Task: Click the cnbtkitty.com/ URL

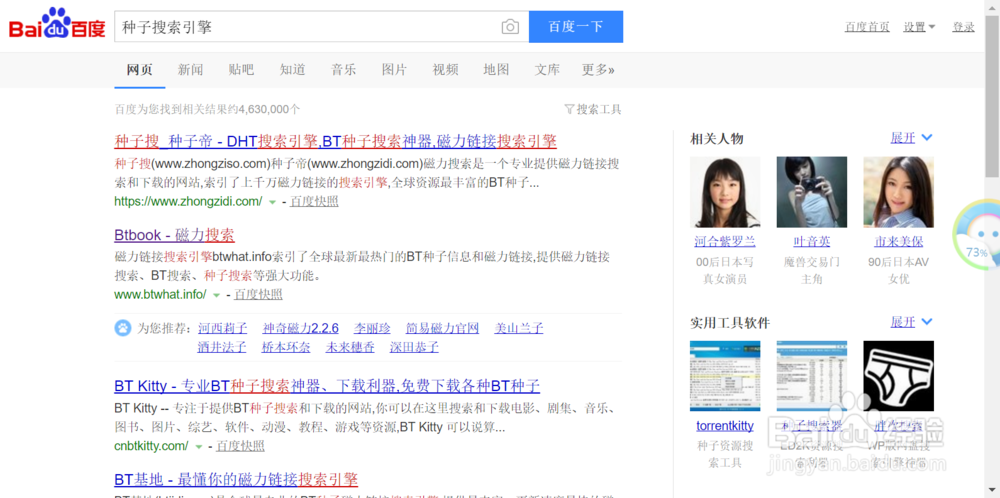Action: point(152,446)
